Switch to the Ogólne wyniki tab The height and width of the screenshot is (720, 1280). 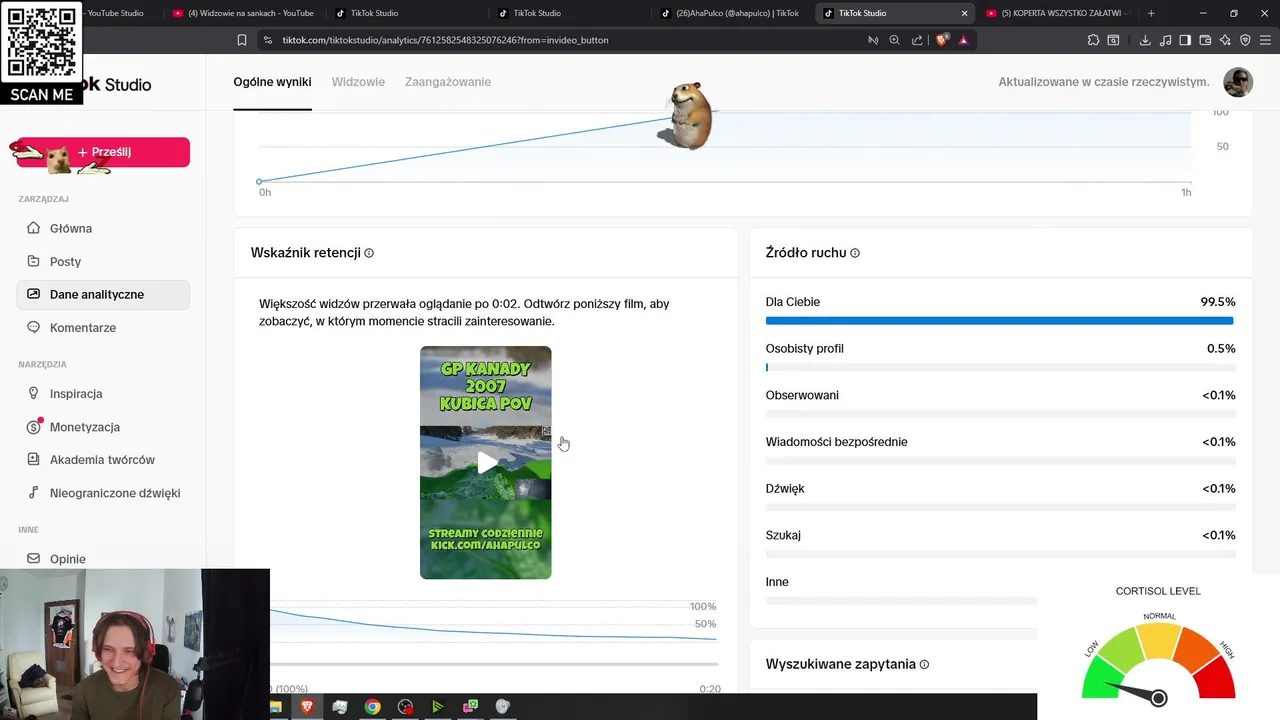click(x=272, y=82)
